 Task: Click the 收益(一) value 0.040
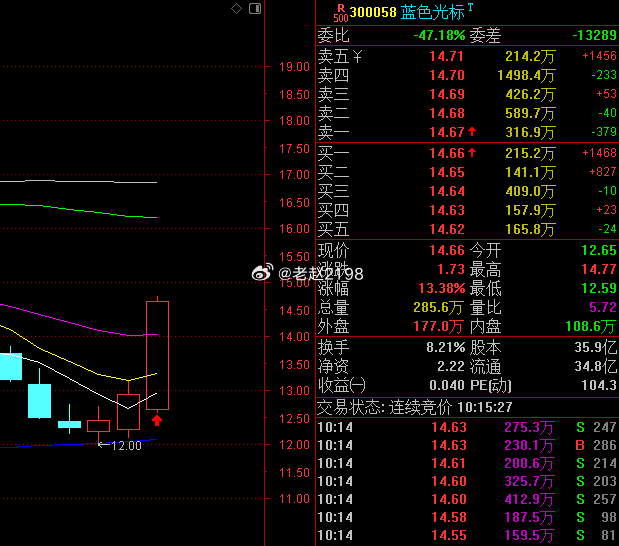(x=447, y=385)
